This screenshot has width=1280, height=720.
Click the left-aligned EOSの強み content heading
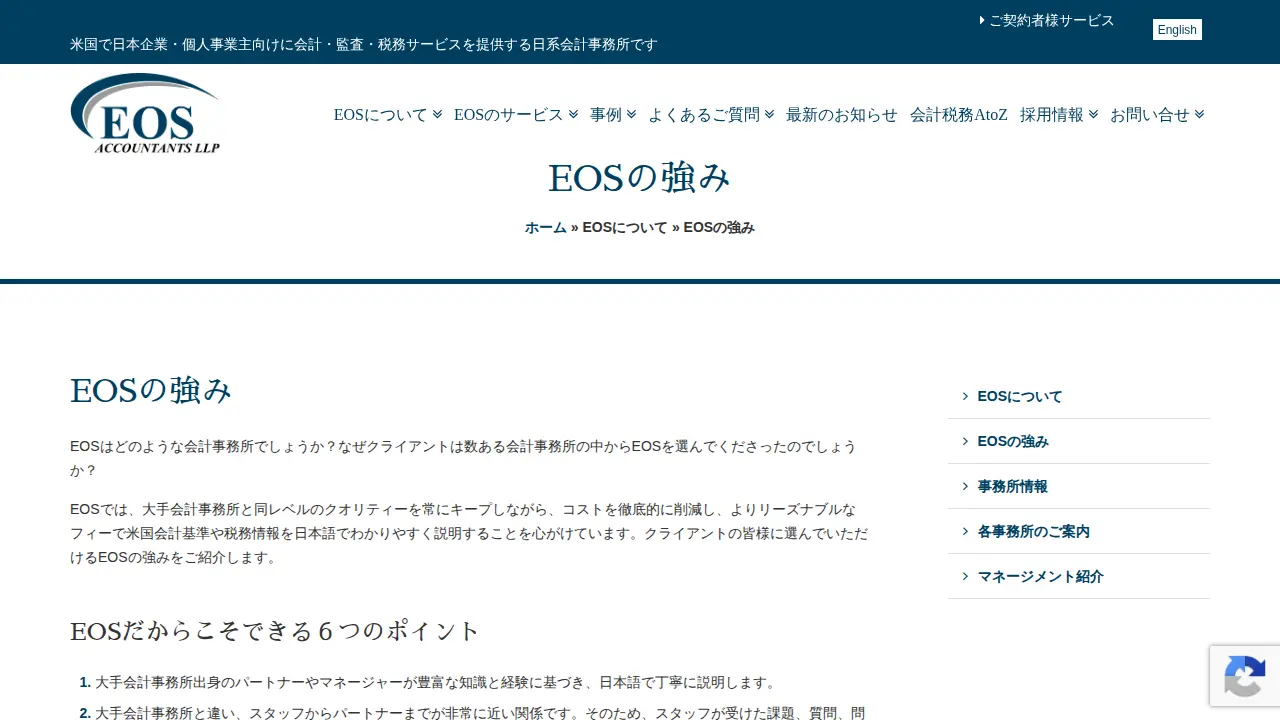point(151,390)
